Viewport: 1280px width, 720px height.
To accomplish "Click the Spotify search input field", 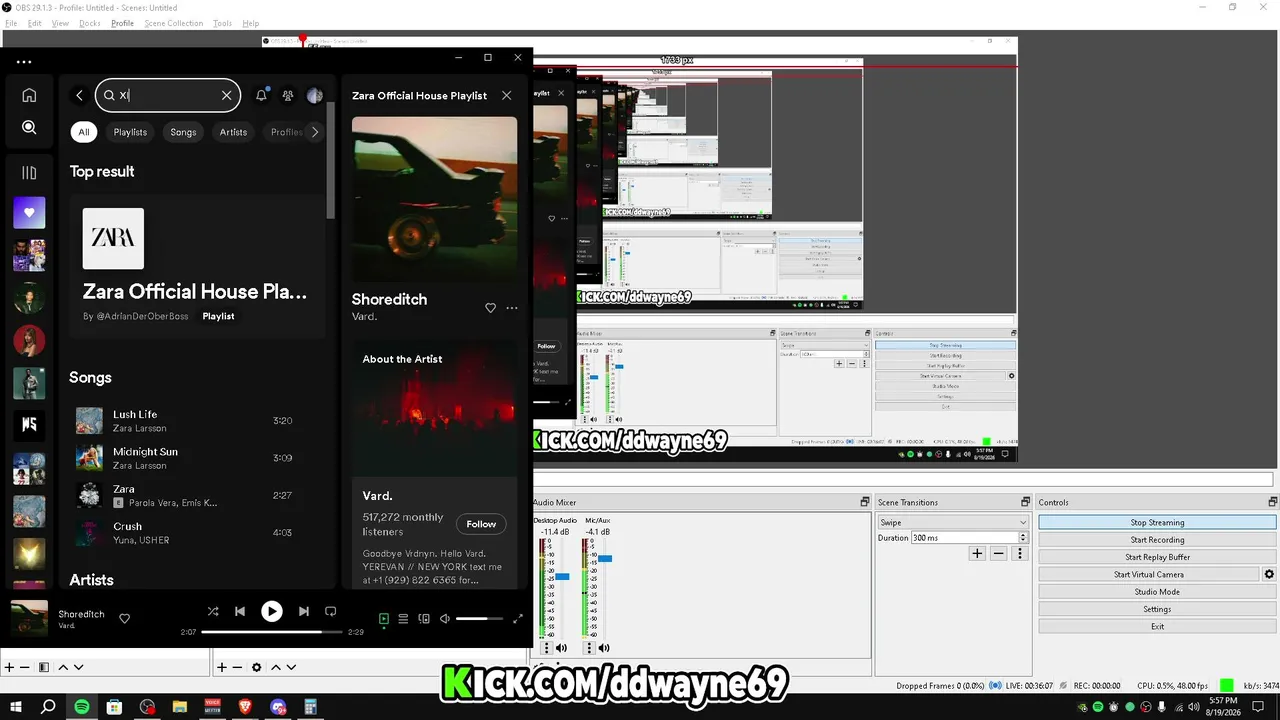I will click(x=168, y=95).
